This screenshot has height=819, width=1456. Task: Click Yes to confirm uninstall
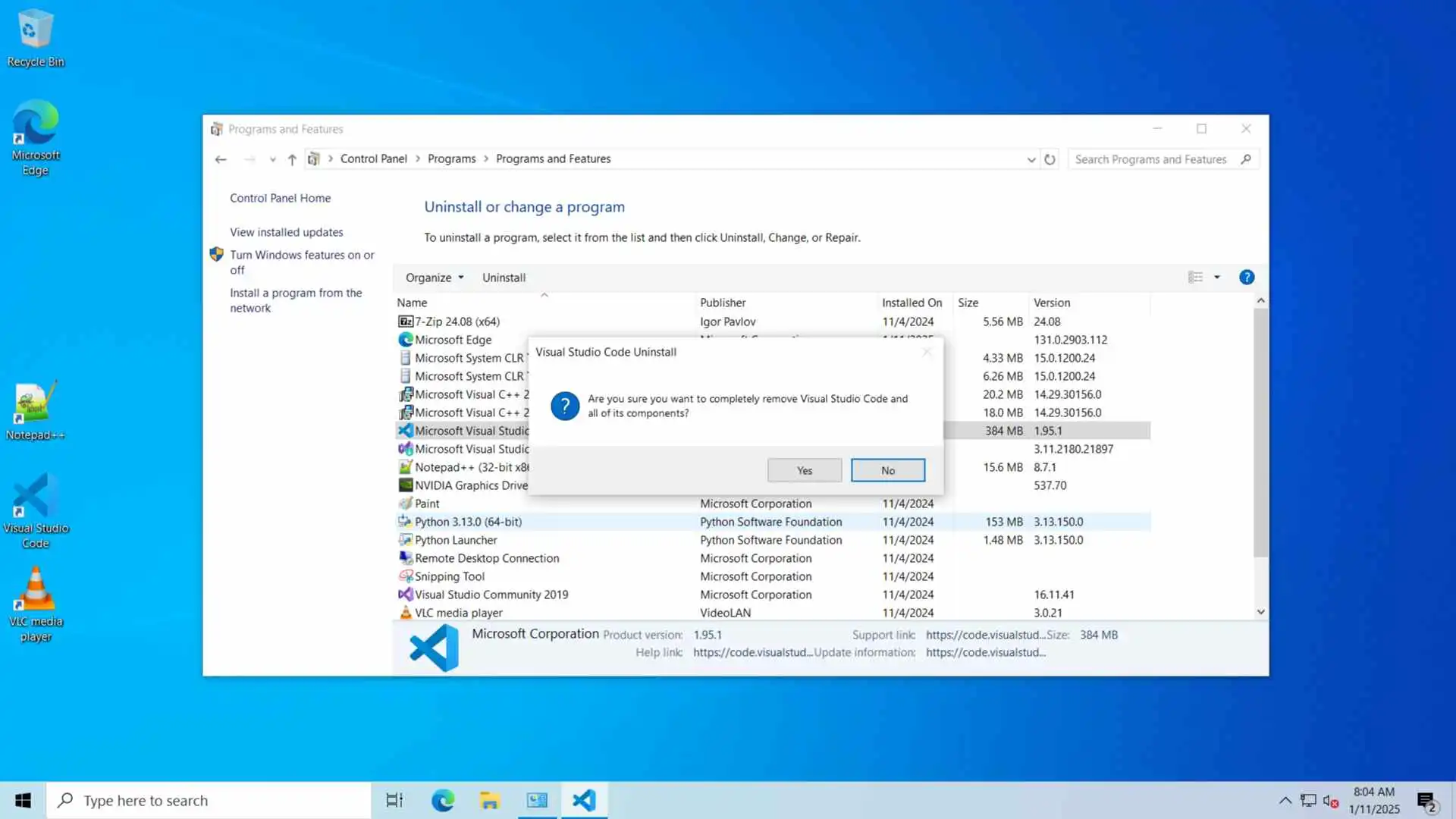coord(804,470)
